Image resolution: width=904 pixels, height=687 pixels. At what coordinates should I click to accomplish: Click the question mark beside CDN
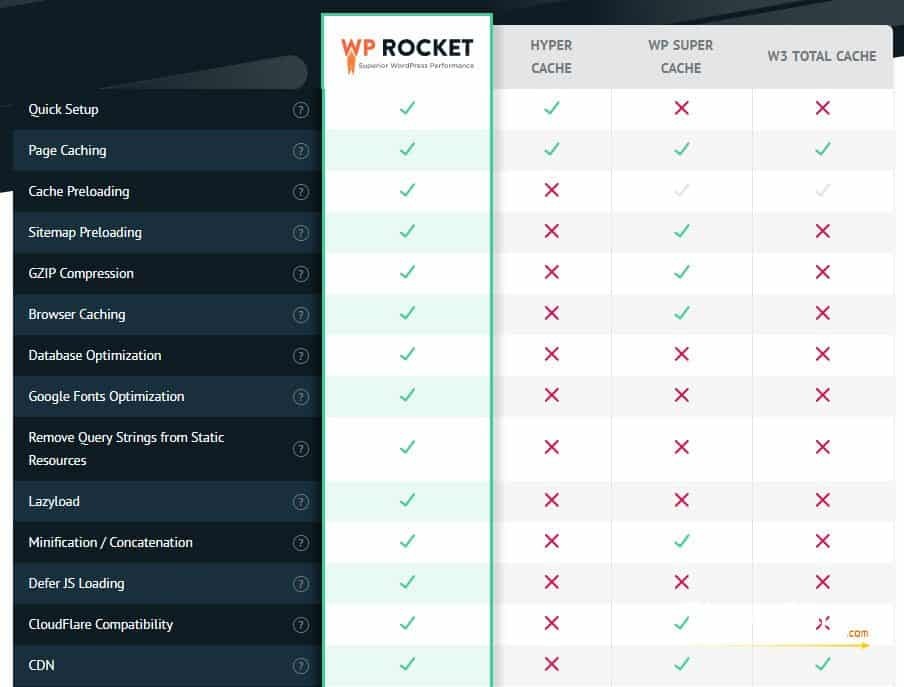point(300,666)
